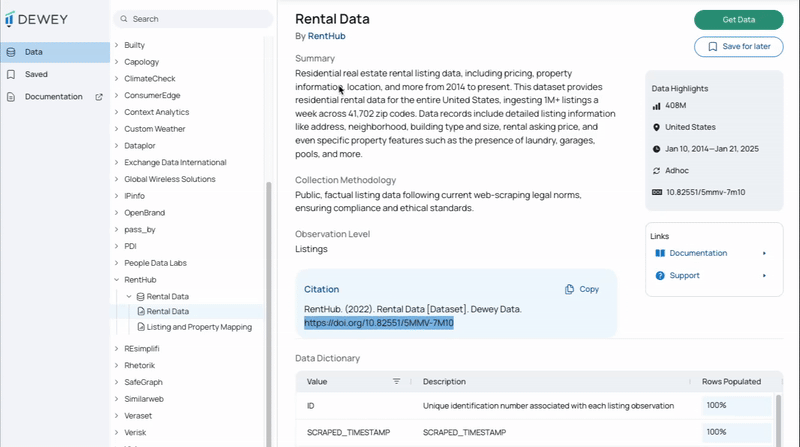Viewport: 800px width, 447px height.
Task: Click Save for later button
Action: pyautogui.click(x=738, y=46)
